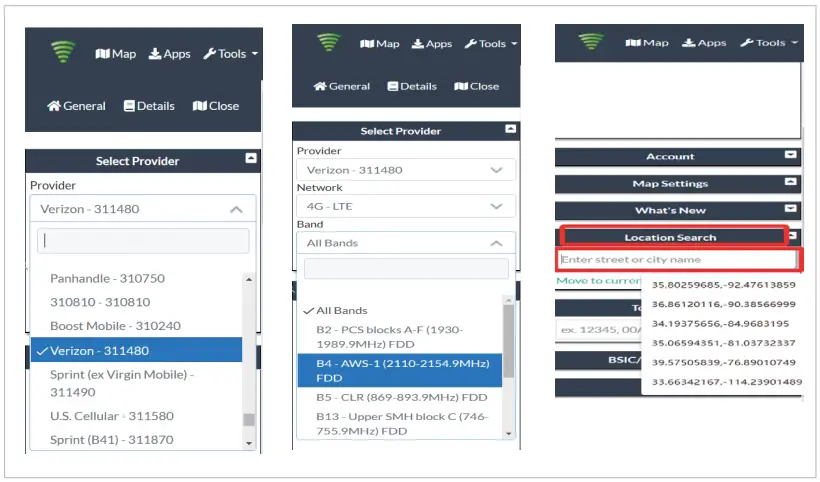Viewport: 820px width, 482px height.
Task: Click Close map button in middle panel
Action: point(476,86)
